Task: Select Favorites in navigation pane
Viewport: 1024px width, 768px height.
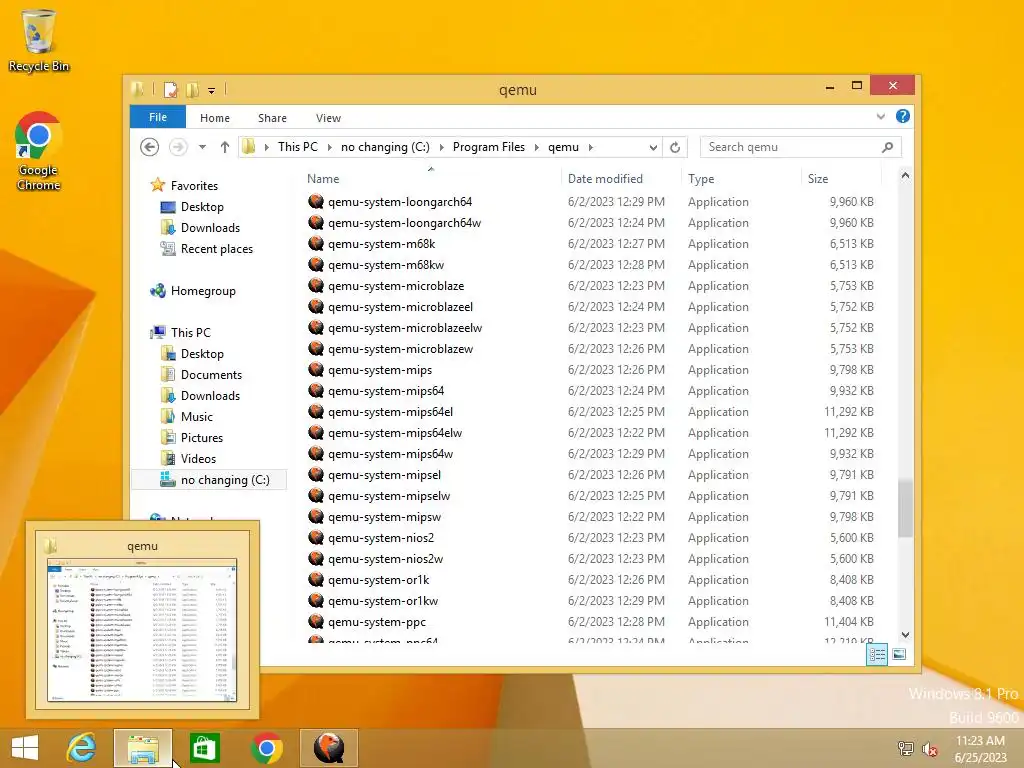Action: [x=194, y=185]
